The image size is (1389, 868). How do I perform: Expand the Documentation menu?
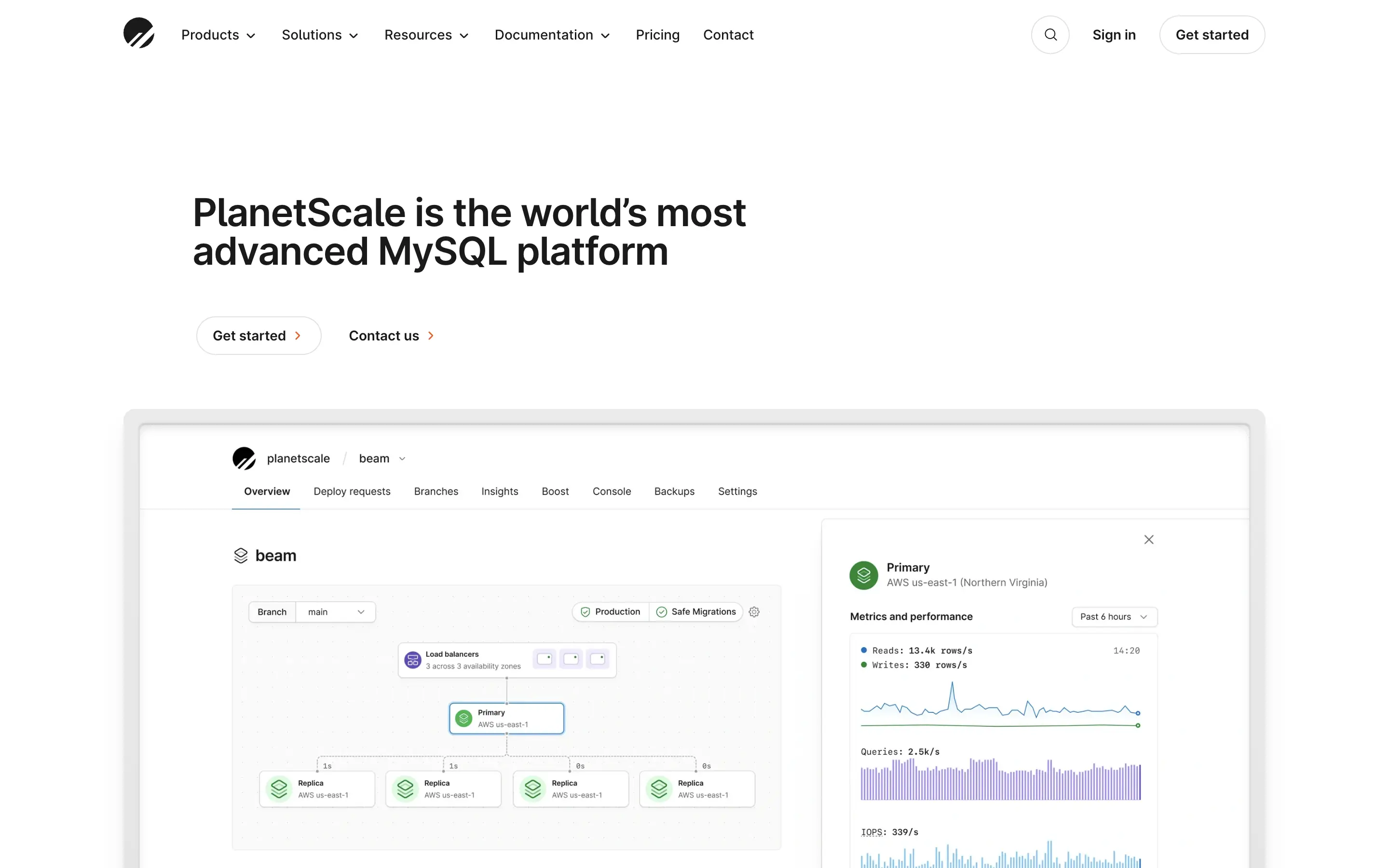pyautogui.click(x=553, y=35)
